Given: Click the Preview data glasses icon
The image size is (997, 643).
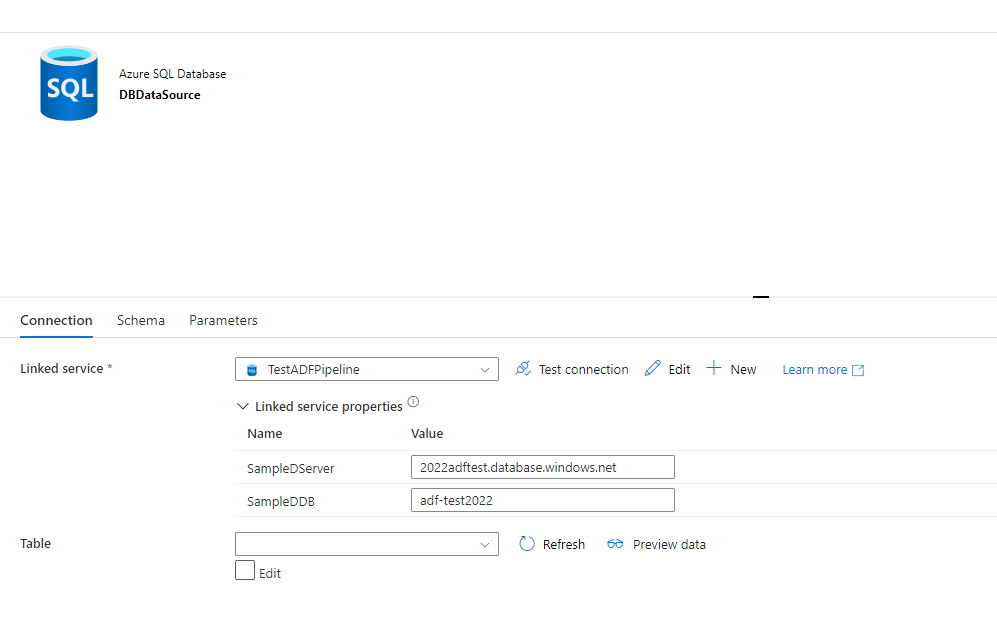Looking at the screenshot, I should [x=615, y=544].
